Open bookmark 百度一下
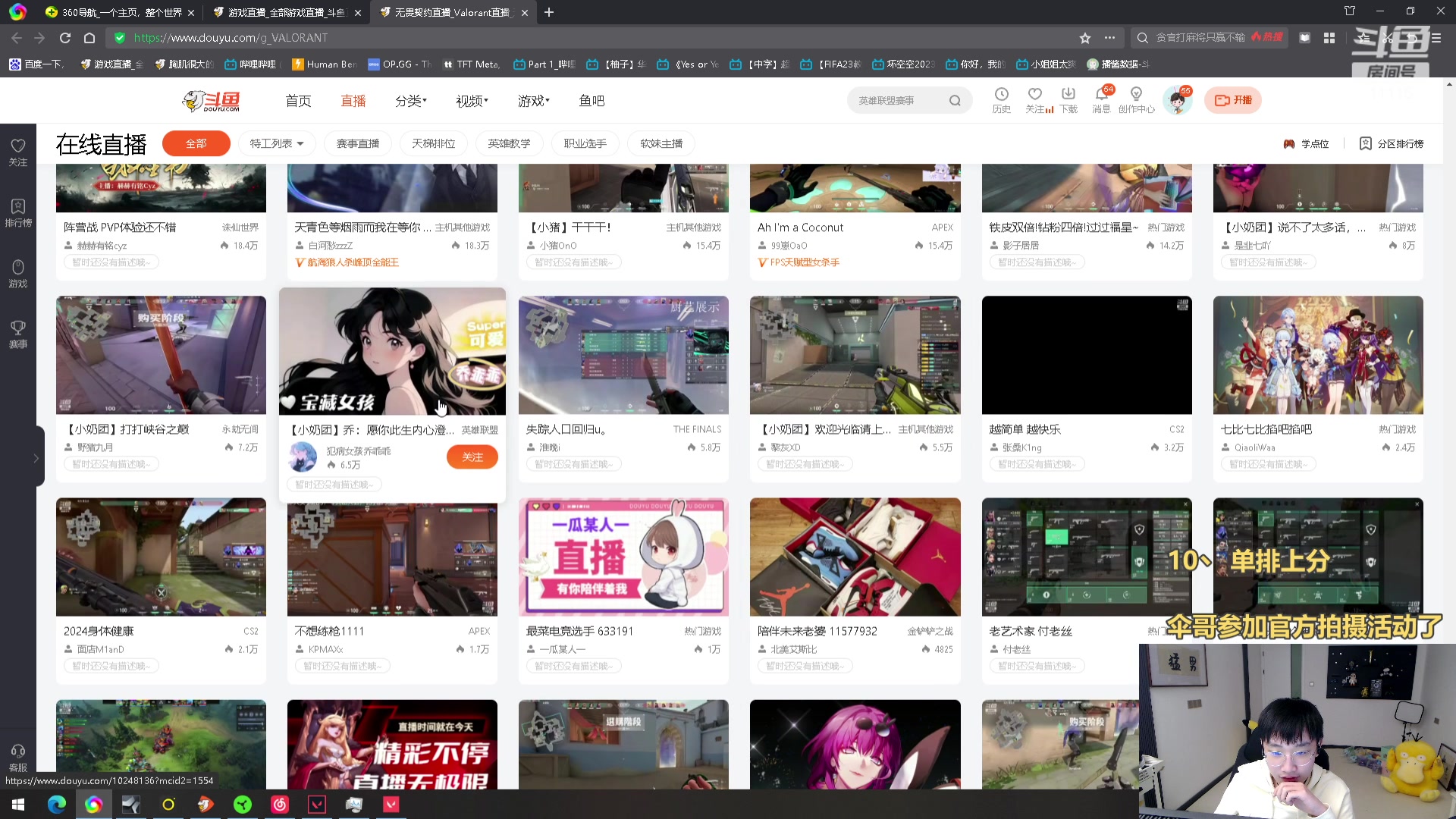The image size is (1456, 819). point(36,64)
